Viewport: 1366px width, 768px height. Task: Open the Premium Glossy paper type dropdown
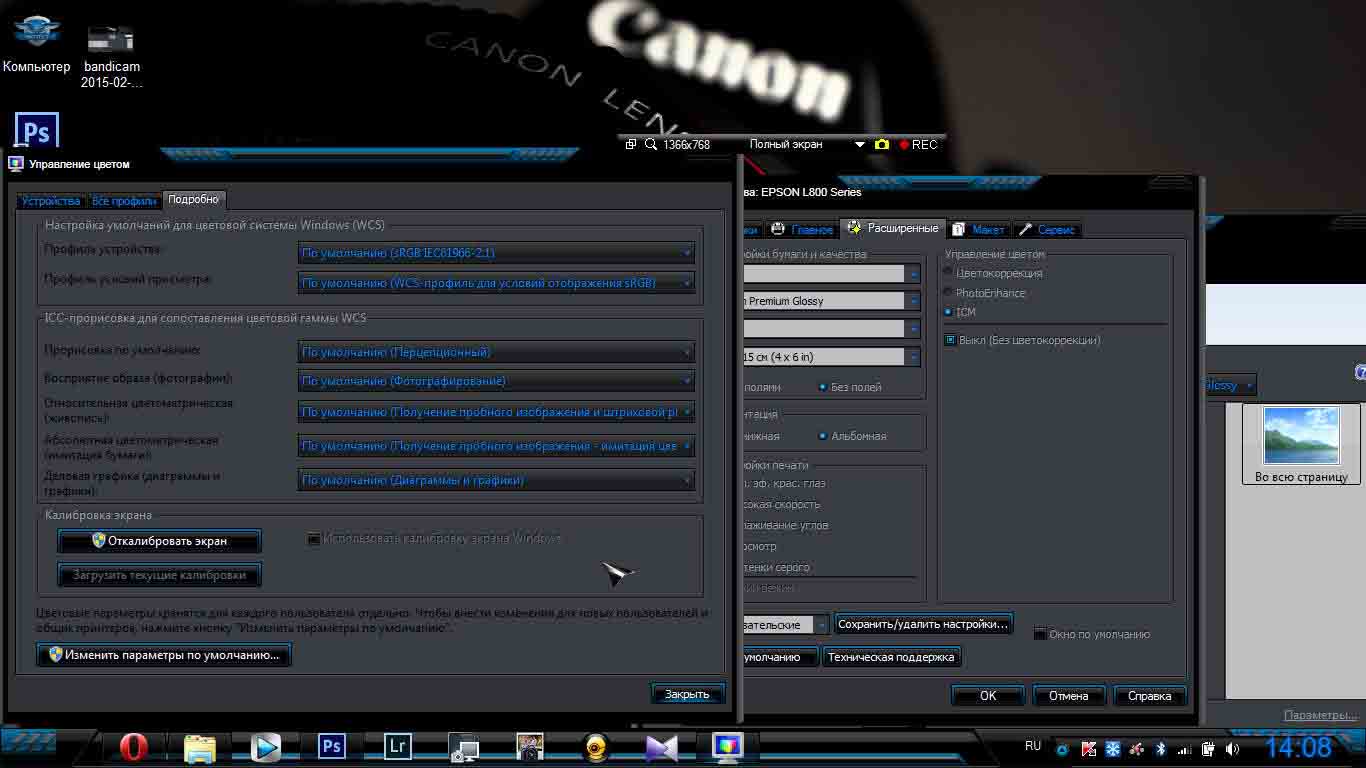[831, 301]
